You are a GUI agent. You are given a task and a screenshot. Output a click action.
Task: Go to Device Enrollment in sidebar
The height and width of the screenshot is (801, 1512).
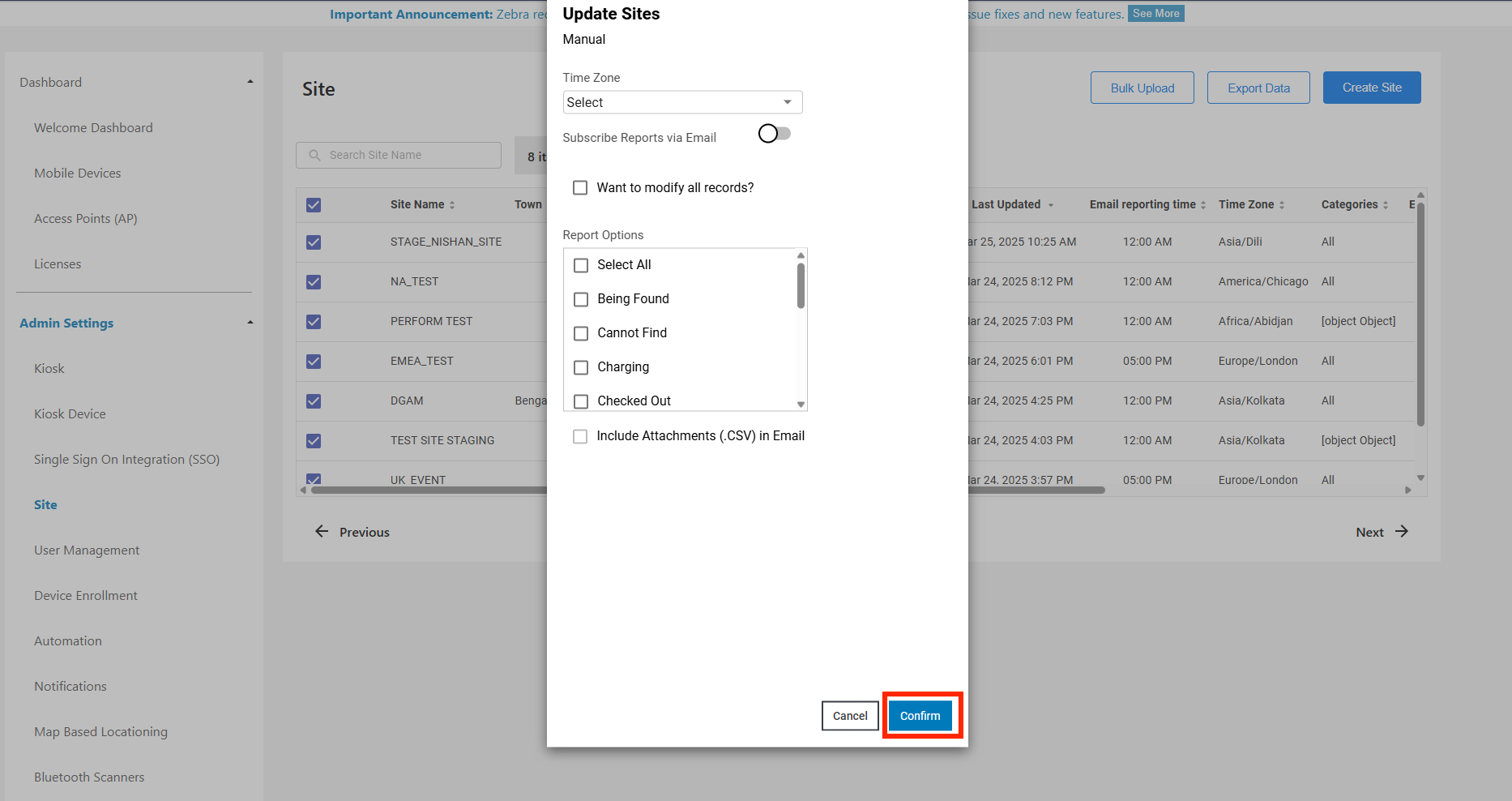(x=86, y=596)
